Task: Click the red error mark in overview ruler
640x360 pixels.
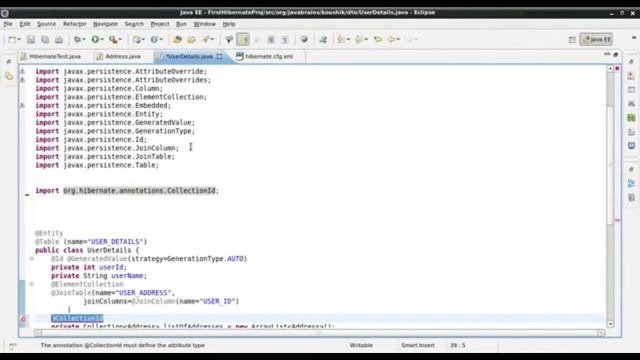Action: point(617,220)
